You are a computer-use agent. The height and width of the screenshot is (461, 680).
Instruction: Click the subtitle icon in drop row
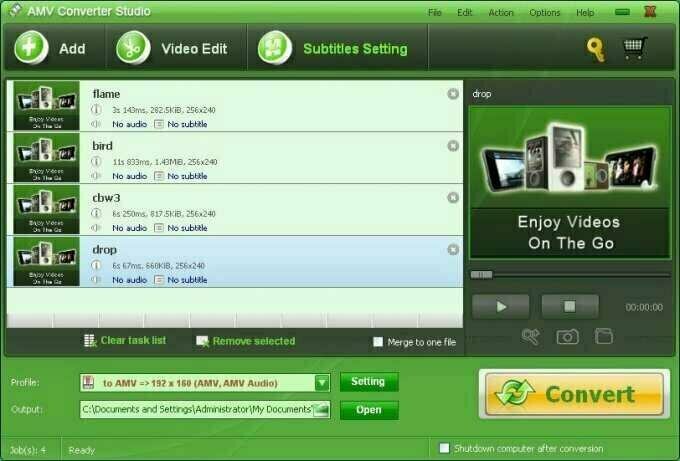[x=159, y=280]
